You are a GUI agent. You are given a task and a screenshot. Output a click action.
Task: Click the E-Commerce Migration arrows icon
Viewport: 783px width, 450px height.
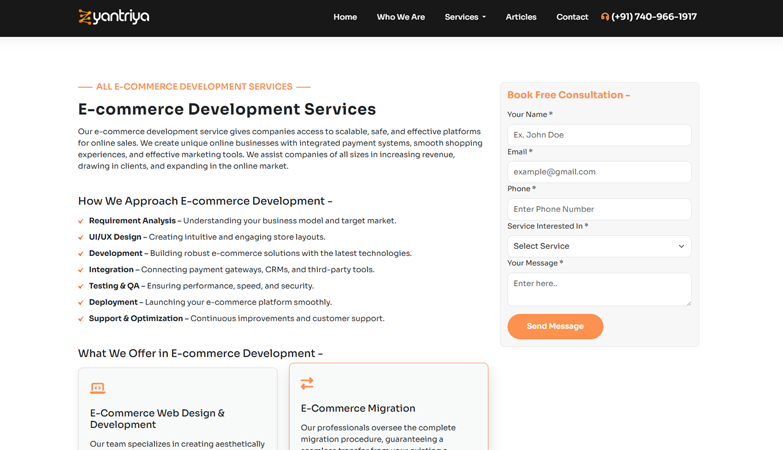click(x=307, y=383)
